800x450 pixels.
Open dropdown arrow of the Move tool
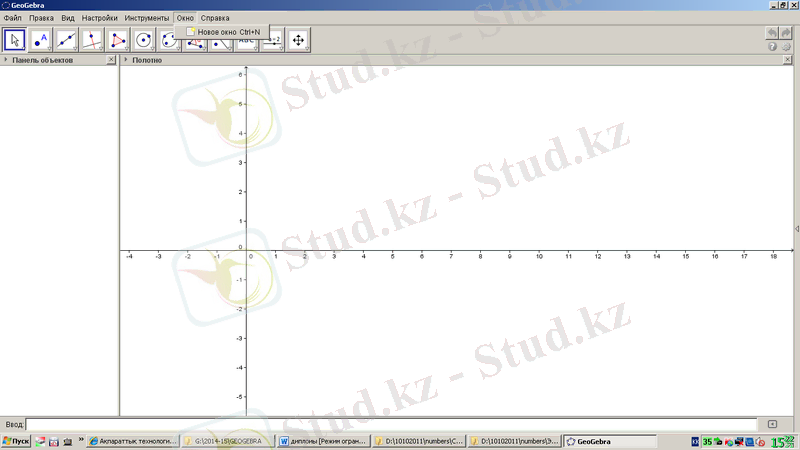click(23, 49)
